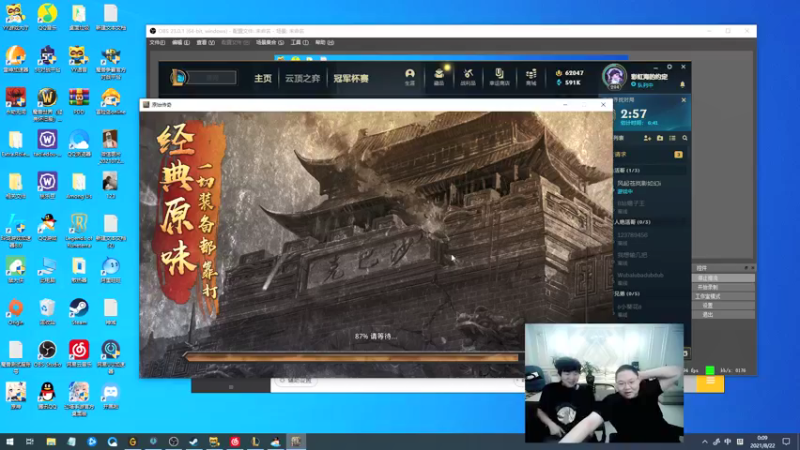Click summoner avatar in League client
800x450 pixels.
pyautogui.click(x=614, y=77)
